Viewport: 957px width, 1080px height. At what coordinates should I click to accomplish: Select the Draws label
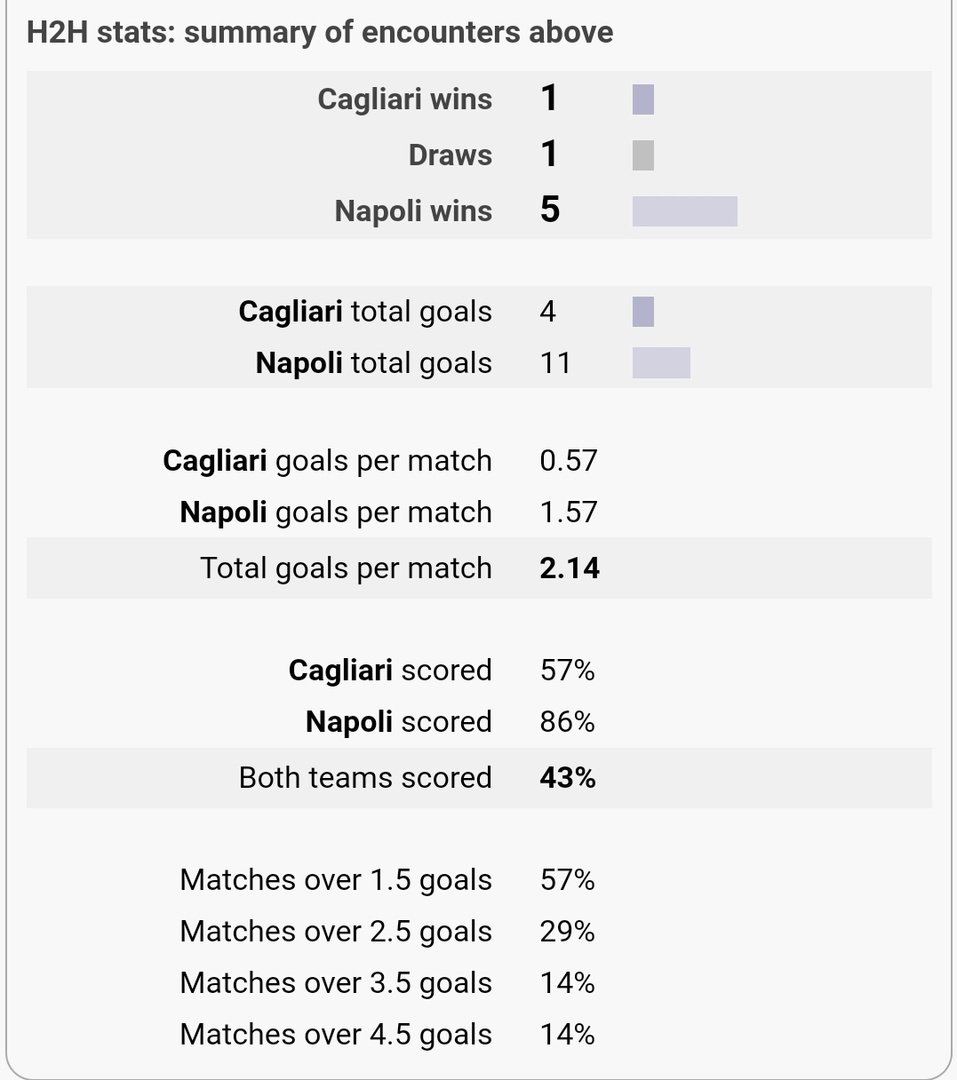[450, 156]
